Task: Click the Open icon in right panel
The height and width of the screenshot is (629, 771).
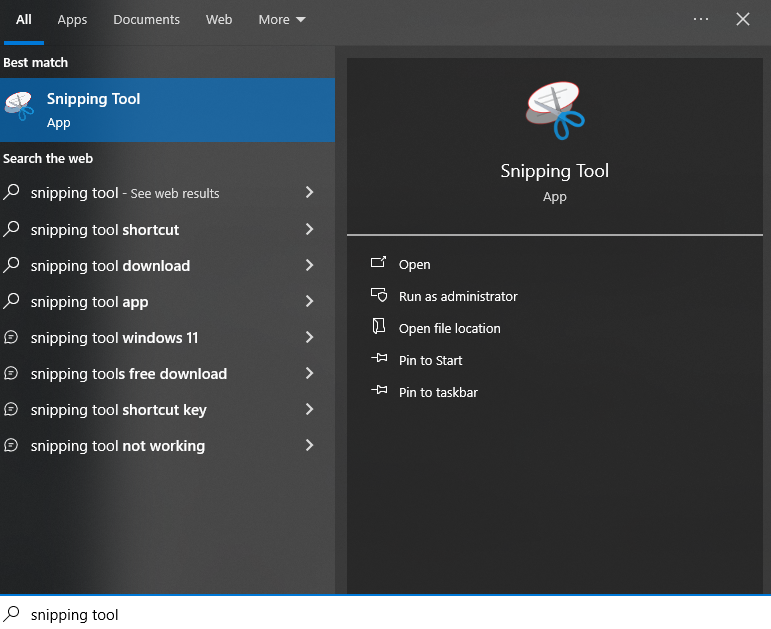Action: pyautogui.click(x=378, y=264)
